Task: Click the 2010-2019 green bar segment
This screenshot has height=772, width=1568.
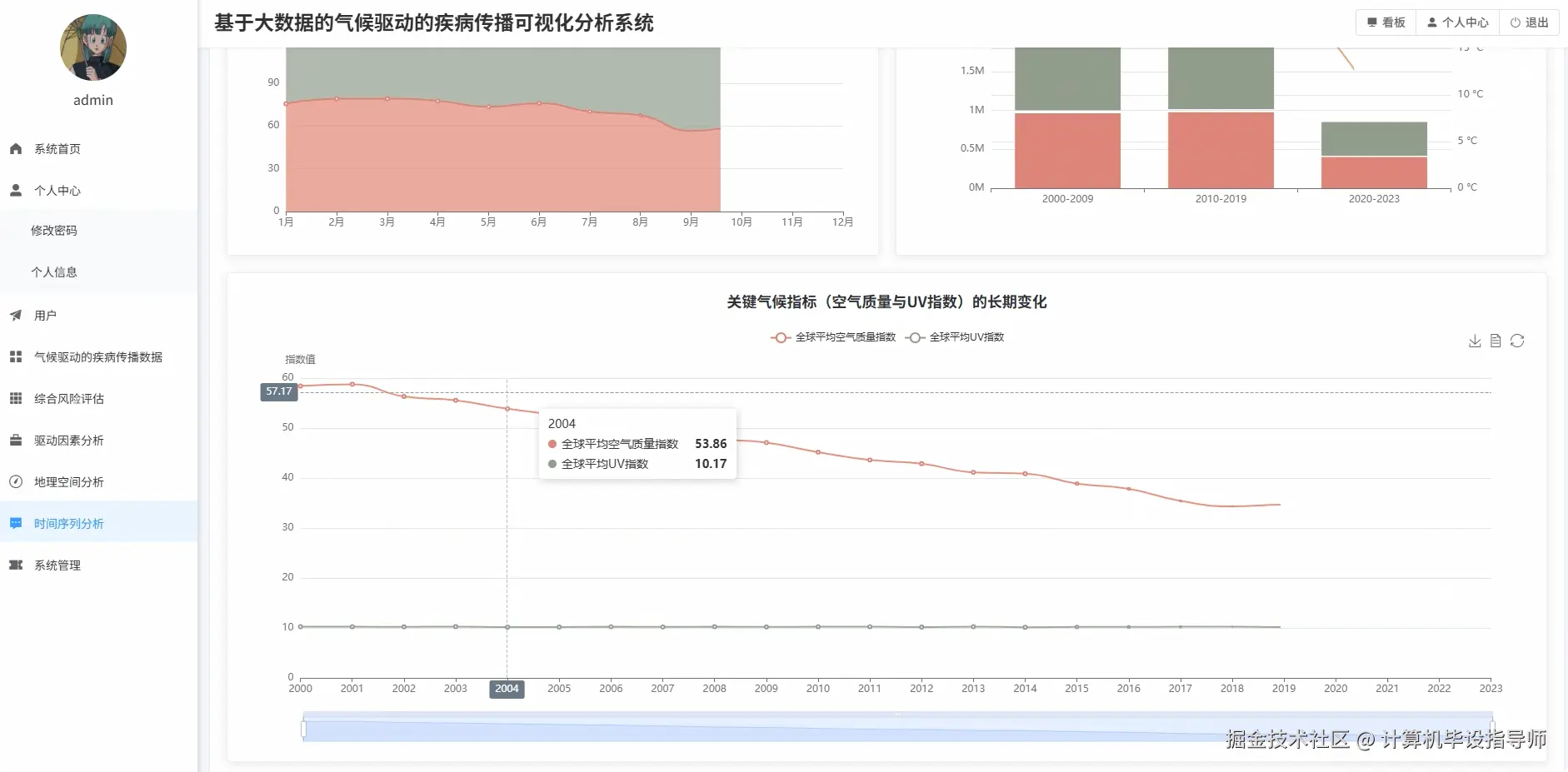Action: [x=1221, y=78]
